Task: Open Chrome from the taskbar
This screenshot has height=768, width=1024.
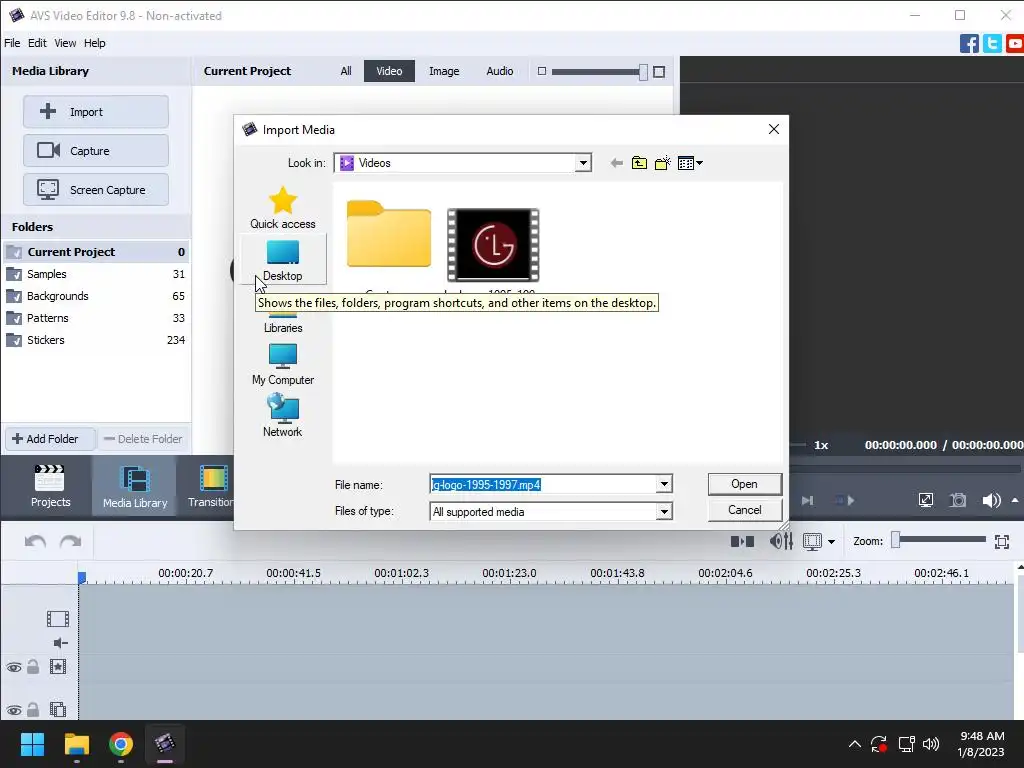Action: (x=121, y=744)
